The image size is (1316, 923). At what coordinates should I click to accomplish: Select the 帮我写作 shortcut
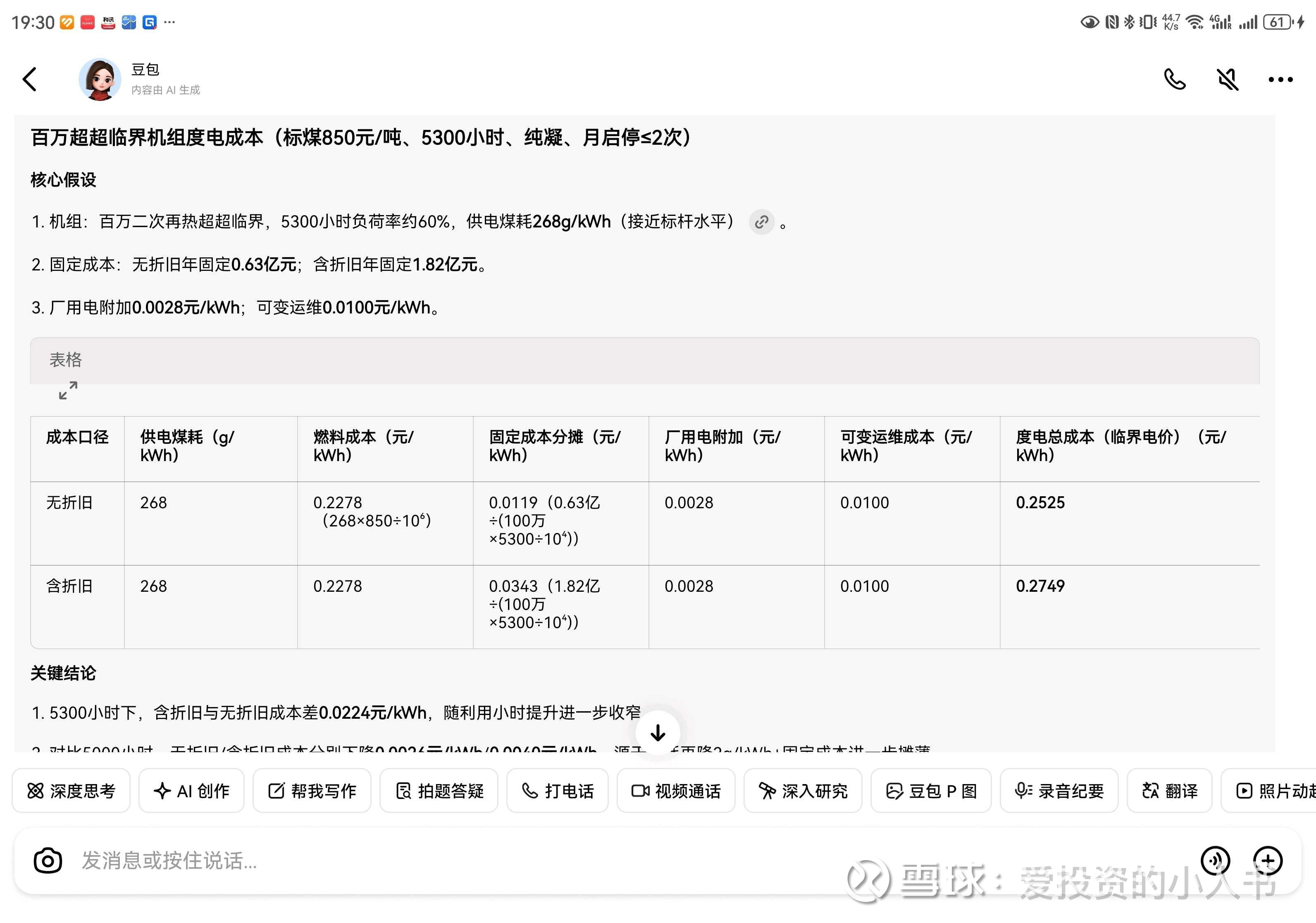coord(312,791)
